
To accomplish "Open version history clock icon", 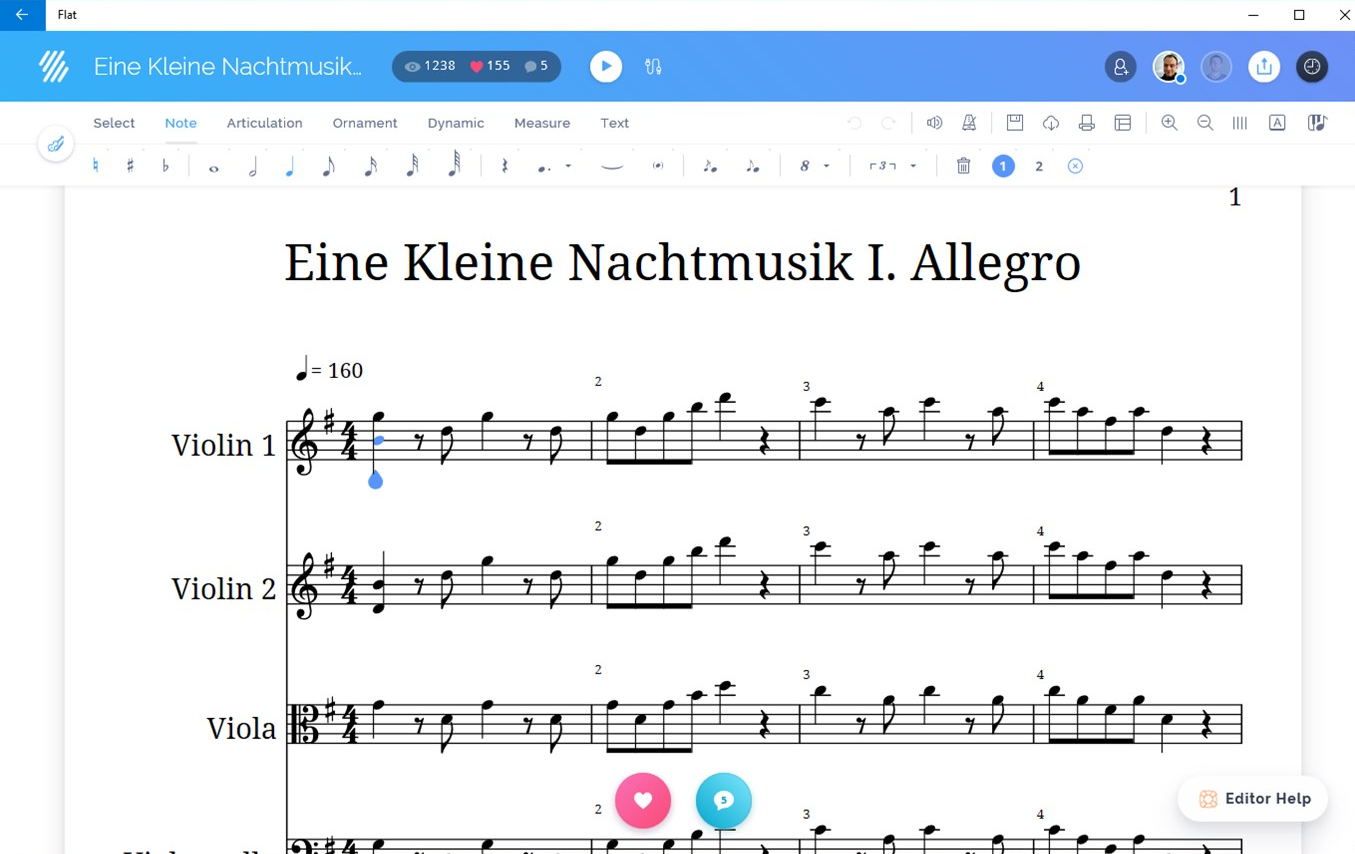I will [x=1312, y=66].
